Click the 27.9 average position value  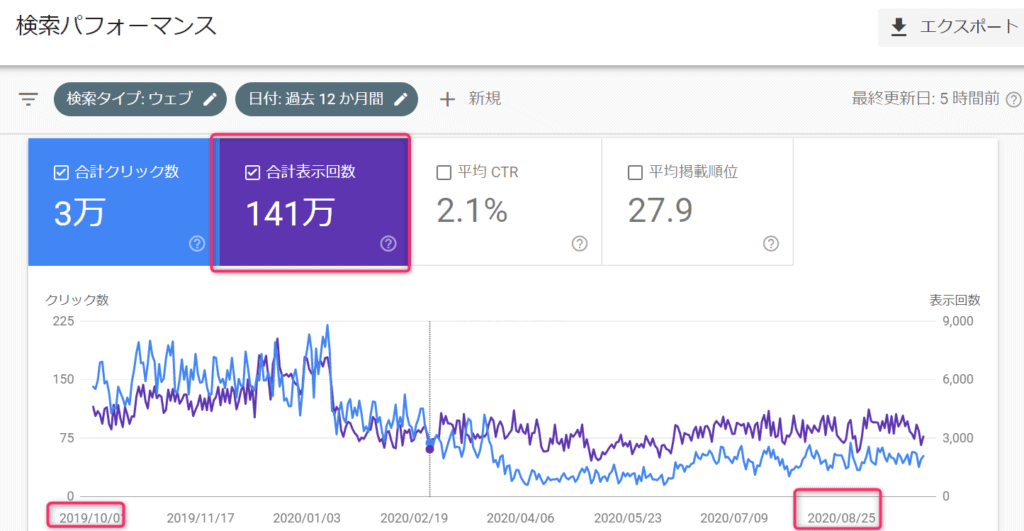click(x=660, y=211)
